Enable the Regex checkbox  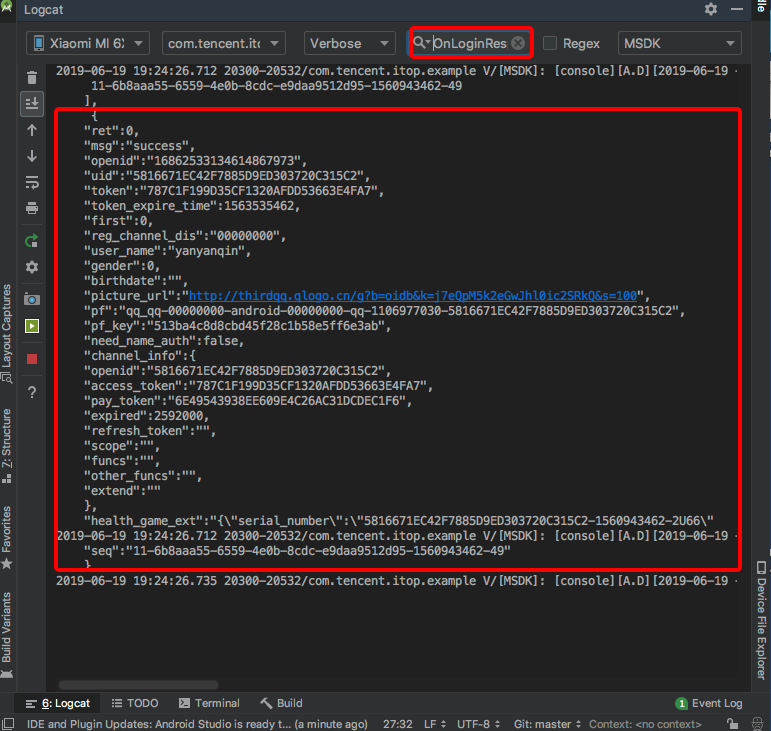[x=550, y=43]
